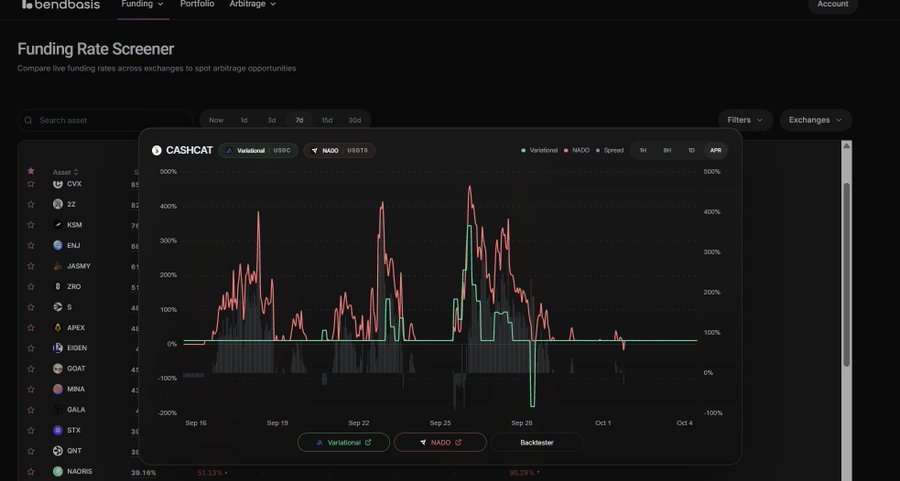Switch chart rate to 1H
This screenshot has width=900, height=481.
click(643, 150)
